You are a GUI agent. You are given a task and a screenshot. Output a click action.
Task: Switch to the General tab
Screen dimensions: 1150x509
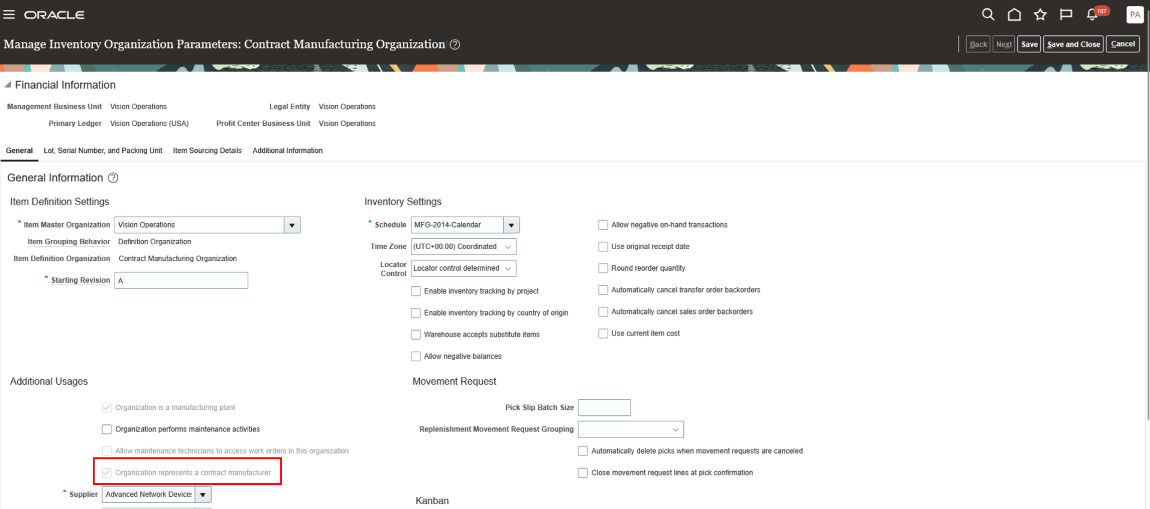tap(20, 150)
